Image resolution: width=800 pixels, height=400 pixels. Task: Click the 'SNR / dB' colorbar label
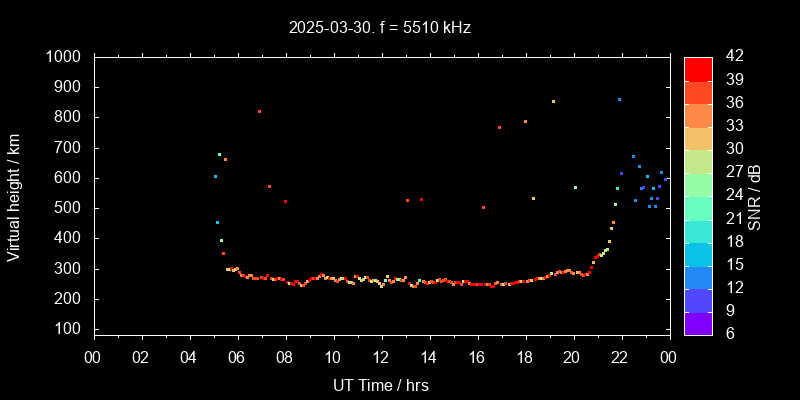pyautogui.click(x=755, y=196)
